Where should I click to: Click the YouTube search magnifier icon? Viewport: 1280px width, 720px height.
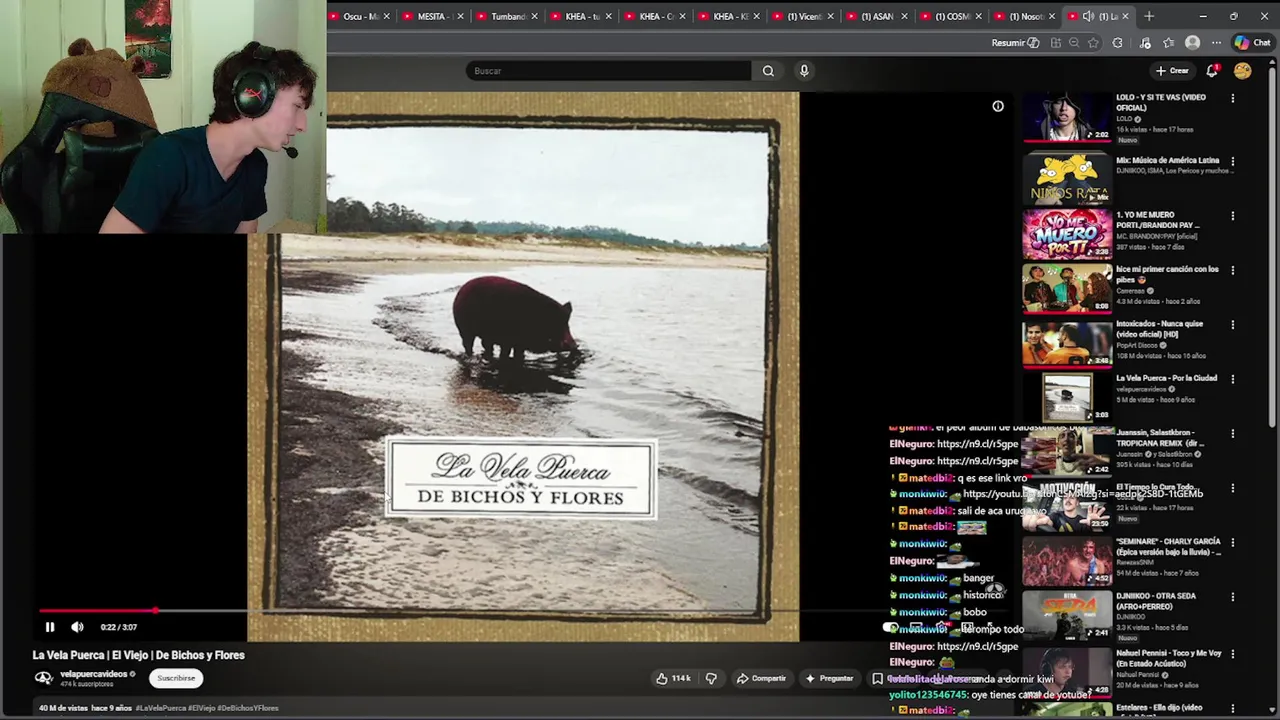(x=768, y=71)
